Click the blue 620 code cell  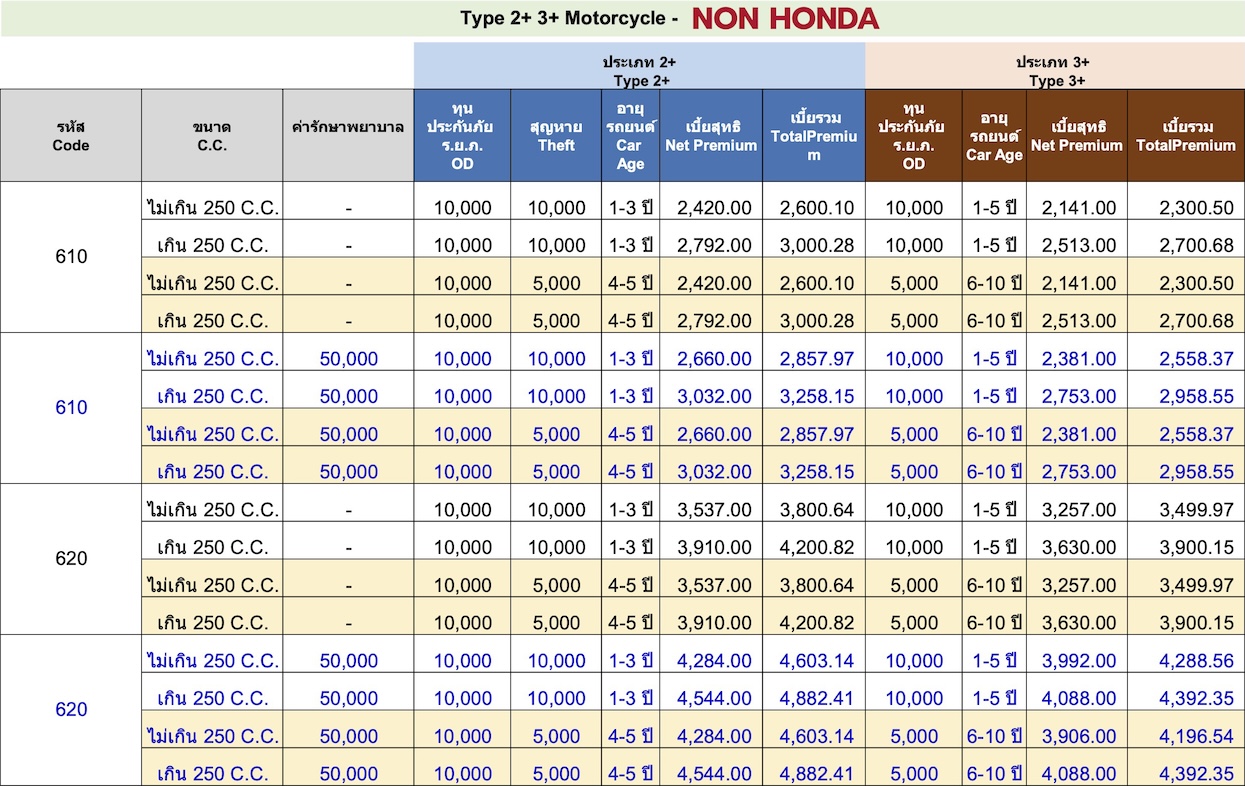click(71, 710)
